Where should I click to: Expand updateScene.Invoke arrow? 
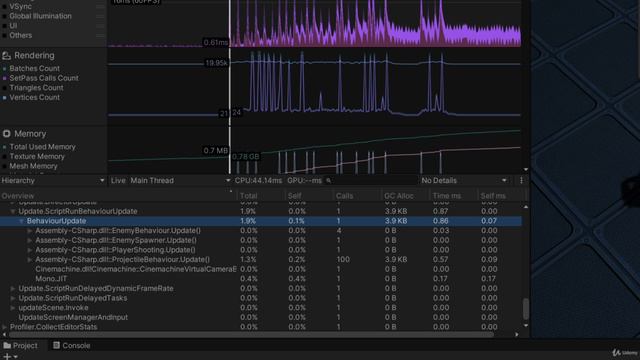[x=13, y=308]
